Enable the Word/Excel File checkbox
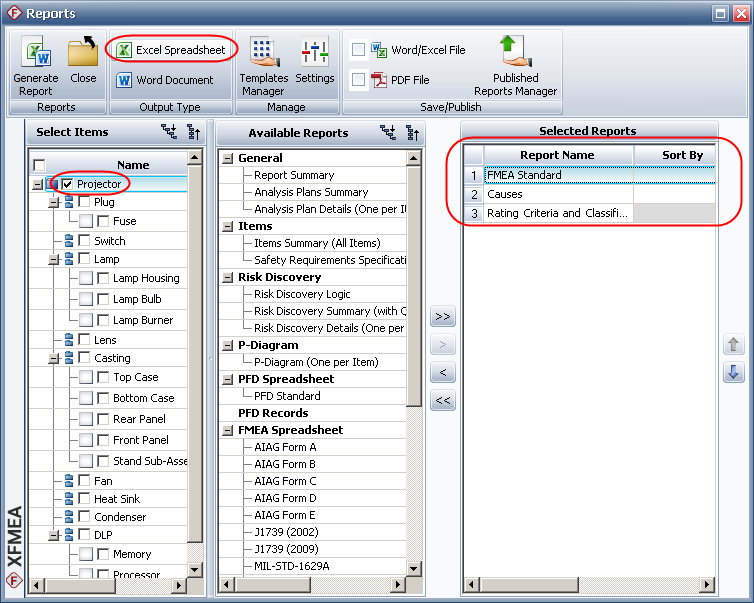Screen dimensions: 754x603 coord(358,50)
